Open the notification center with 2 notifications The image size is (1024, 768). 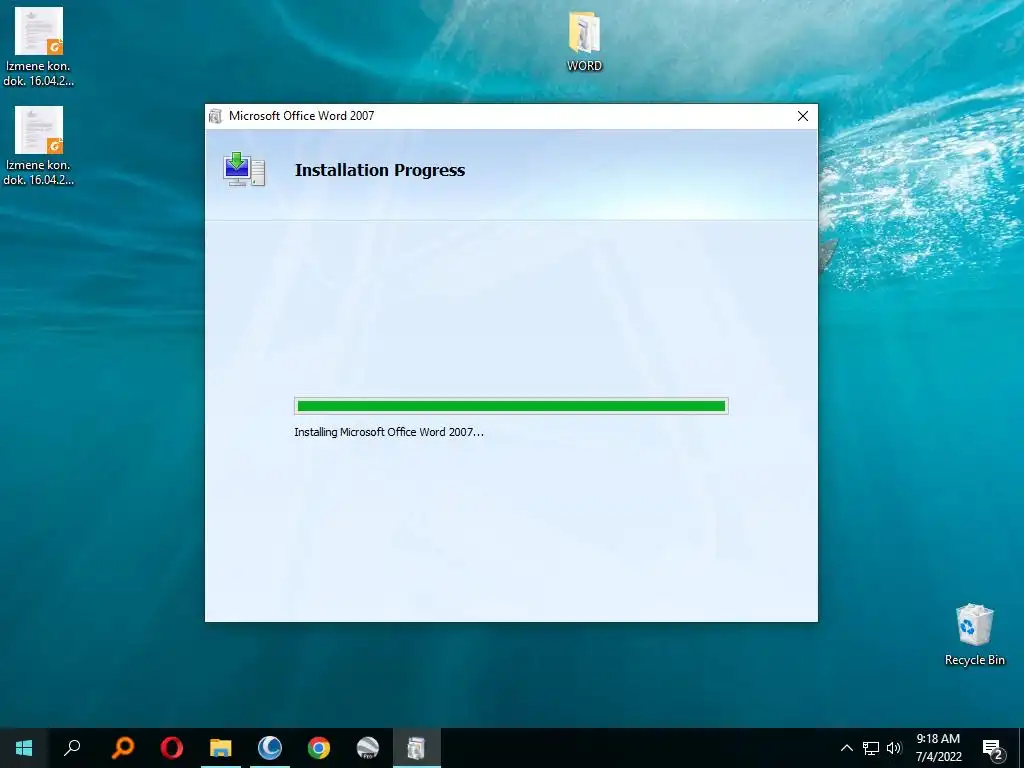coord(993,748)
